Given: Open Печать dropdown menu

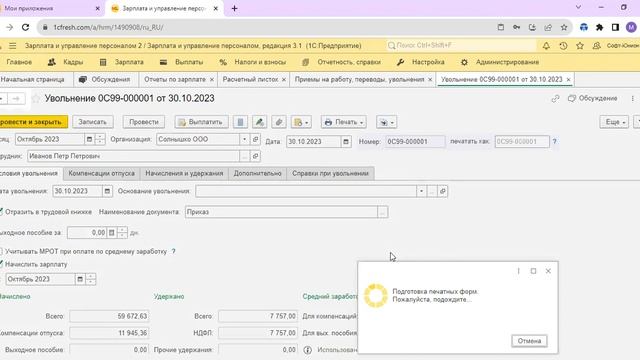Looking at the screenshot, I should click(x=343, y=122).
